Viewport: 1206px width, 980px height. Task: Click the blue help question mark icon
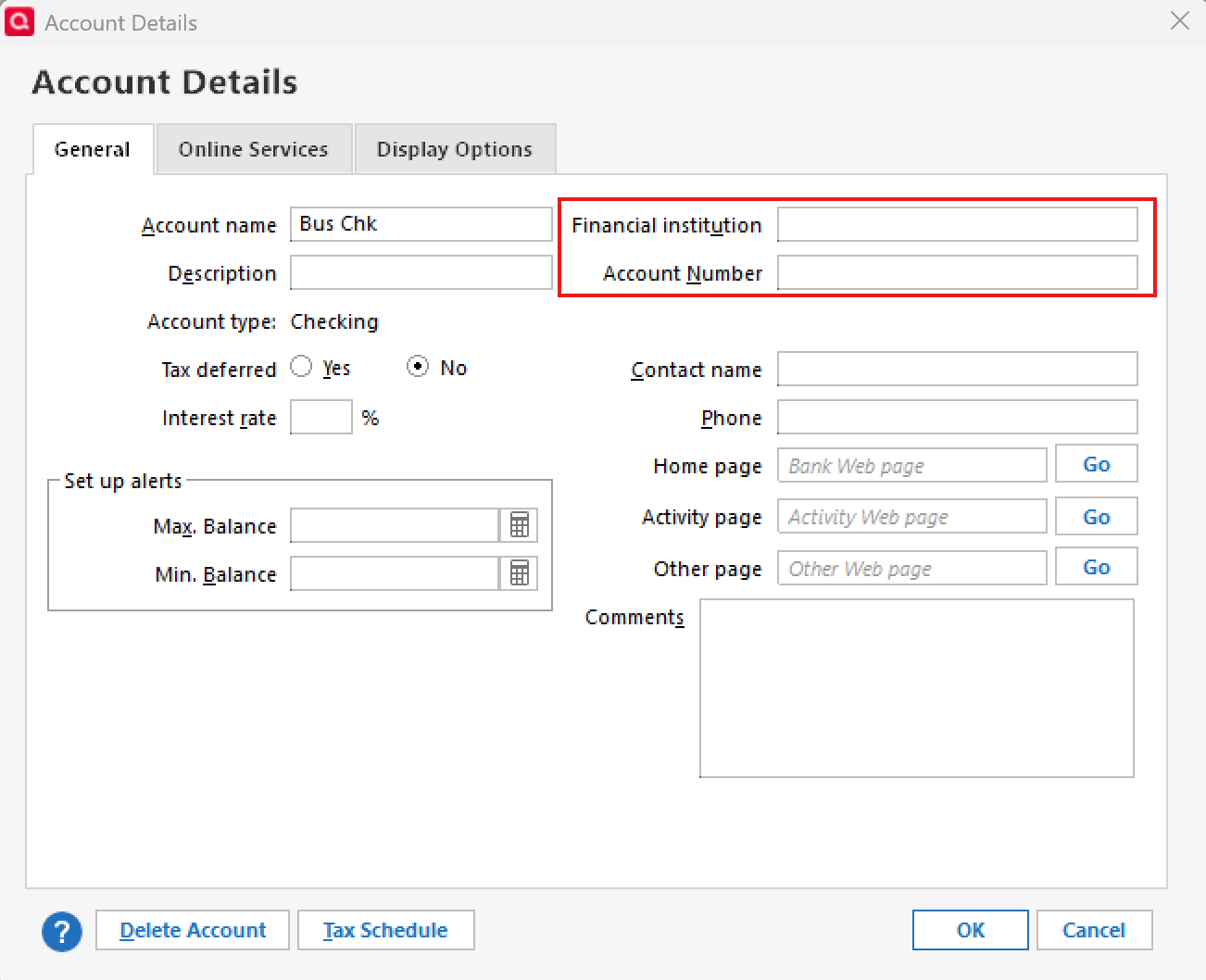point(62,931)
